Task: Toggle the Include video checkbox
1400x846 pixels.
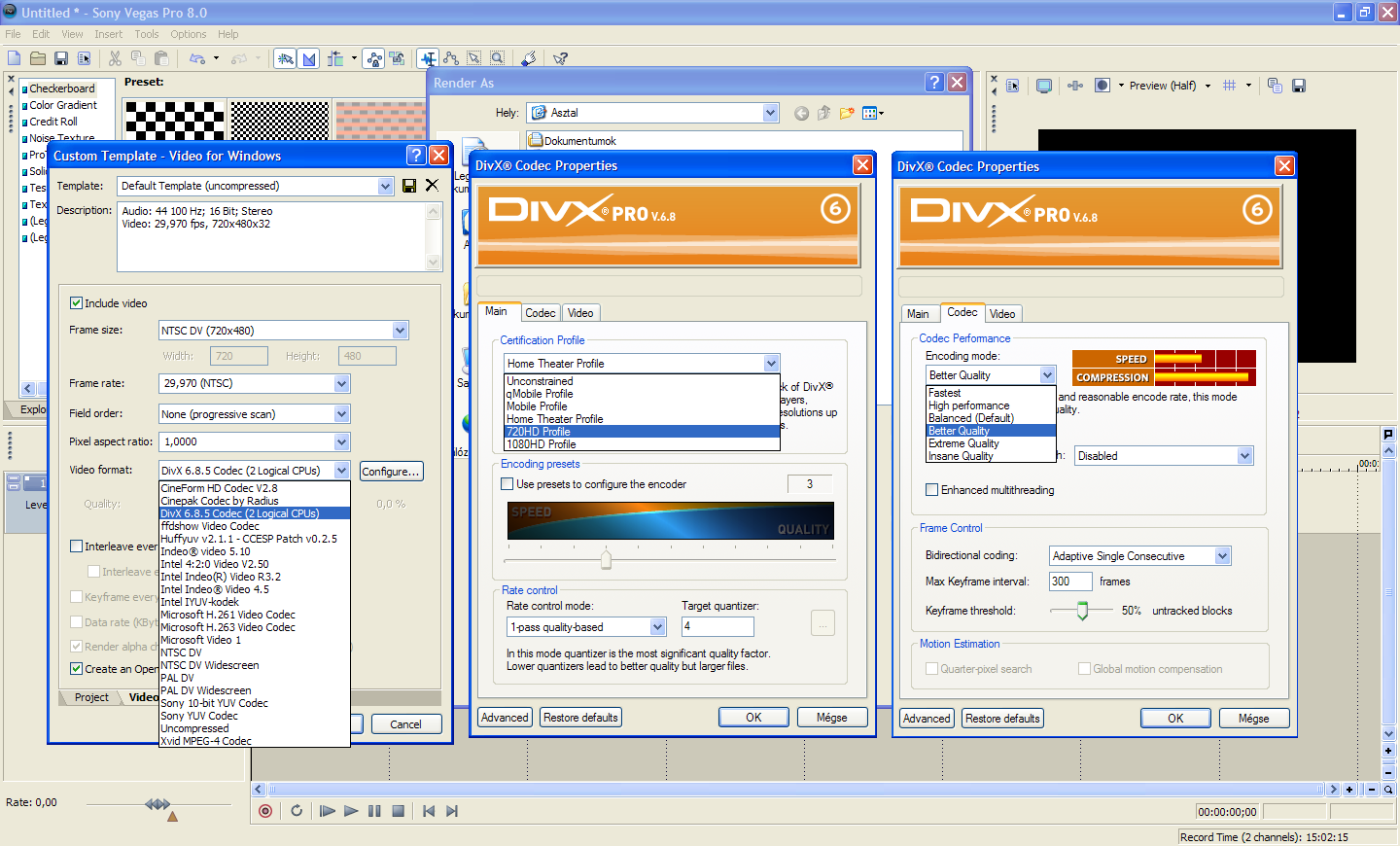Action: 76,303
